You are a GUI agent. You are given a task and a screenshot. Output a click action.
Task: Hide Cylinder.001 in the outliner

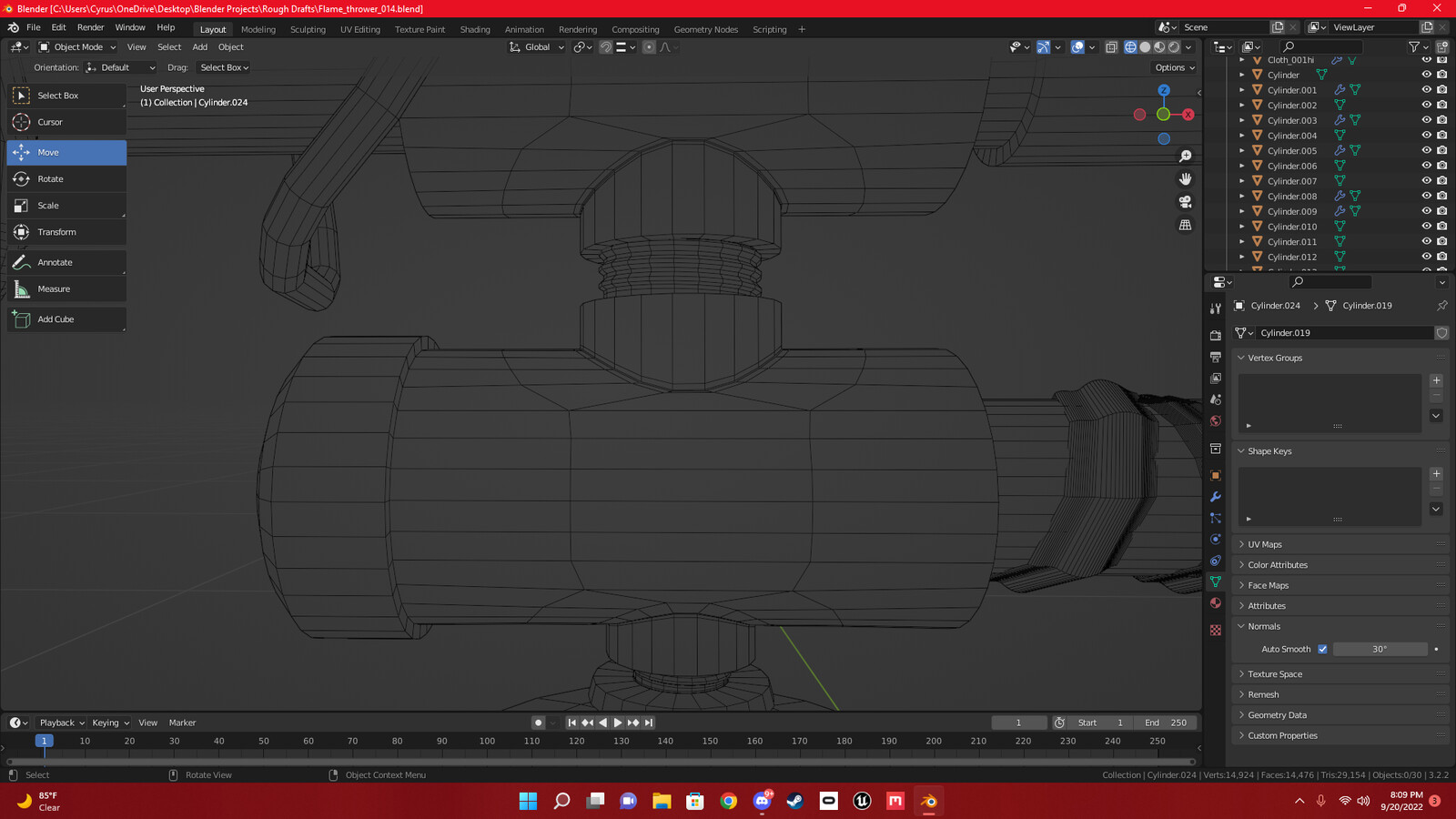(1426, 90)
